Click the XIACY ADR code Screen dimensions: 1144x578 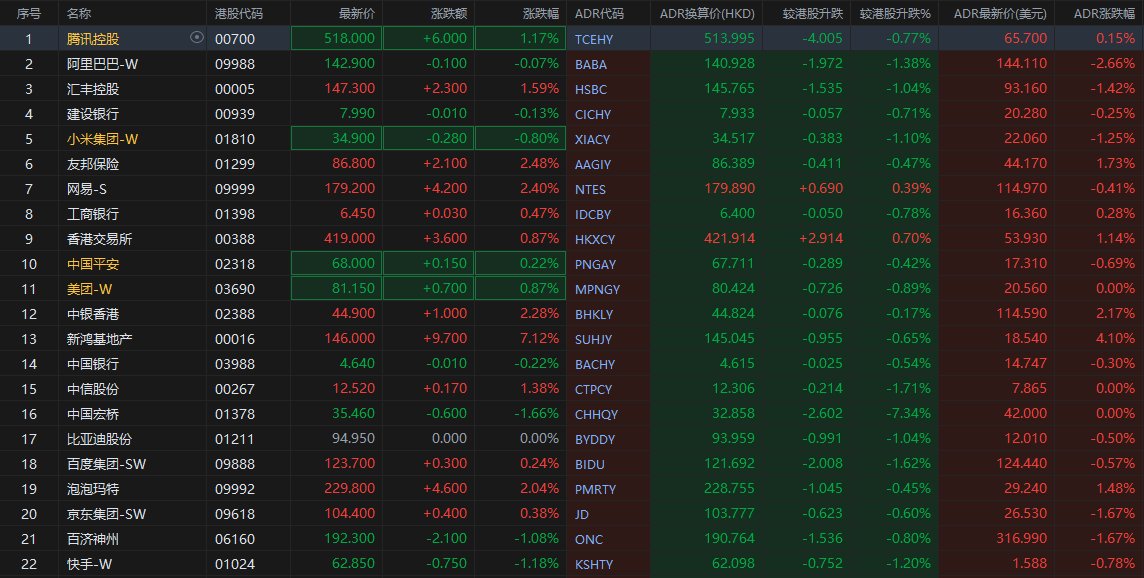tap(592, 139)
